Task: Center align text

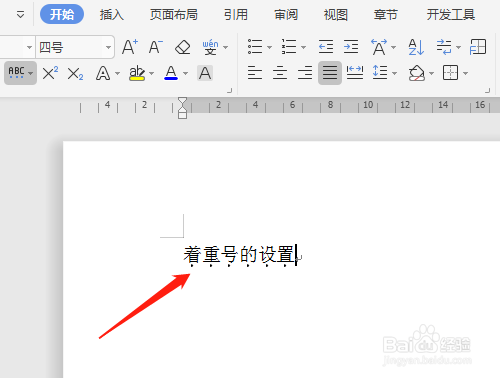Action: (x=280, y=72)
